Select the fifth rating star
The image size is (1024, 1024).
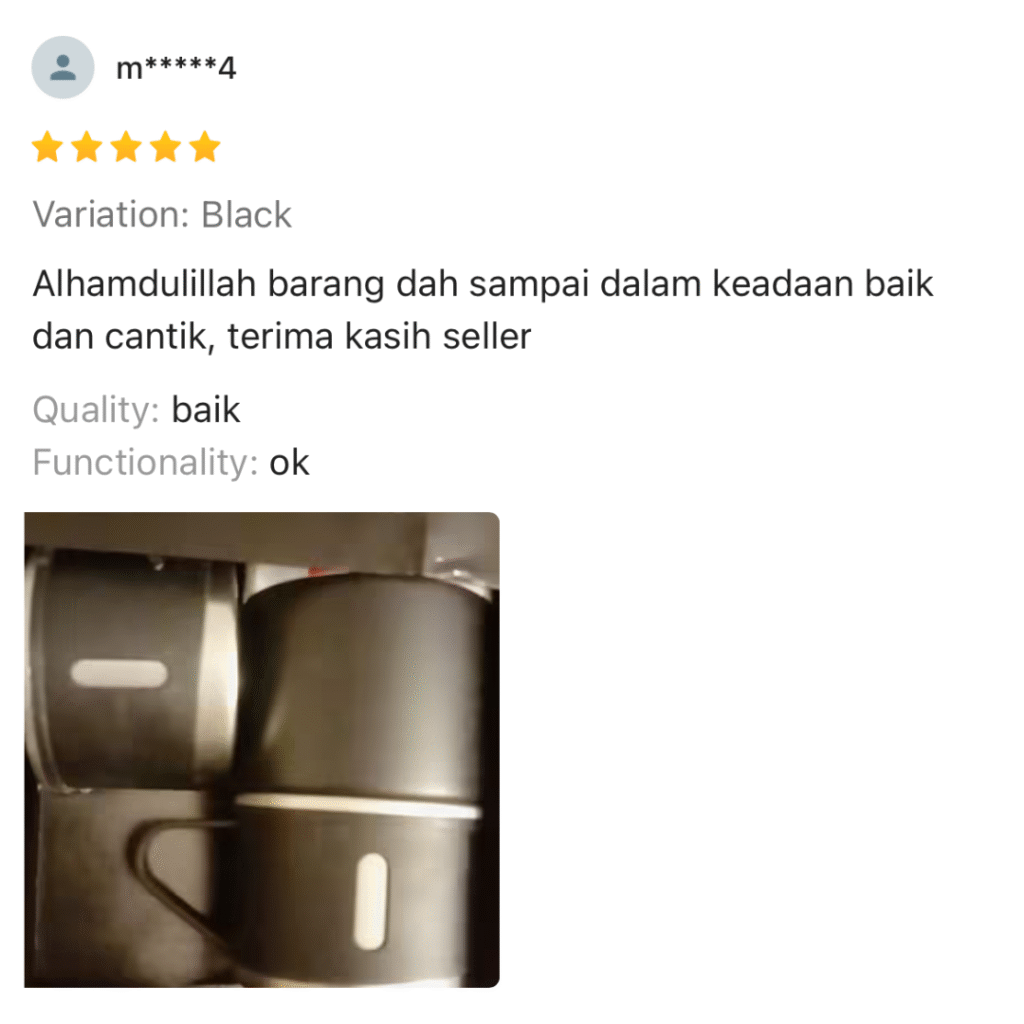pos(205,146)
